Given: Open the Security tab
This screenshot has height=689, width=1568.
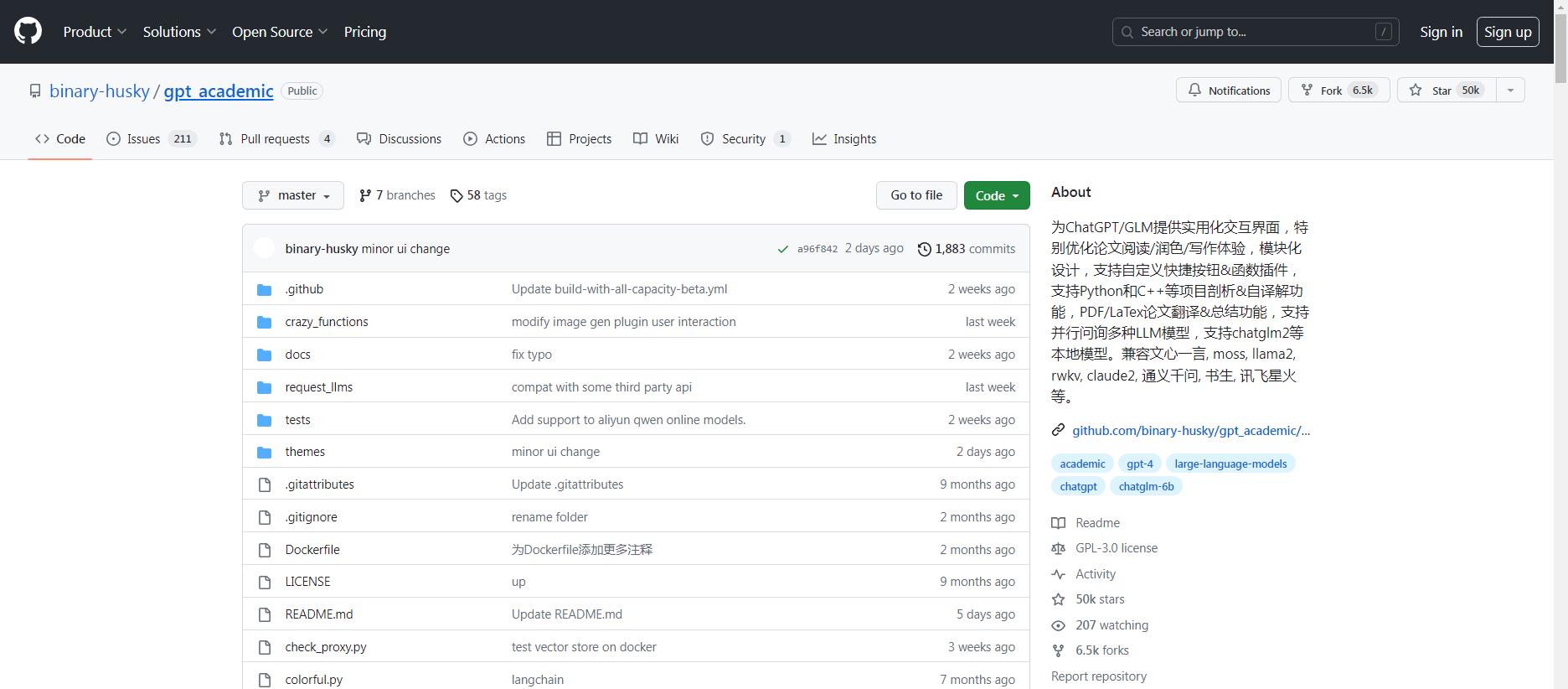Looking at the screenshot, I should tap(745, 139).
